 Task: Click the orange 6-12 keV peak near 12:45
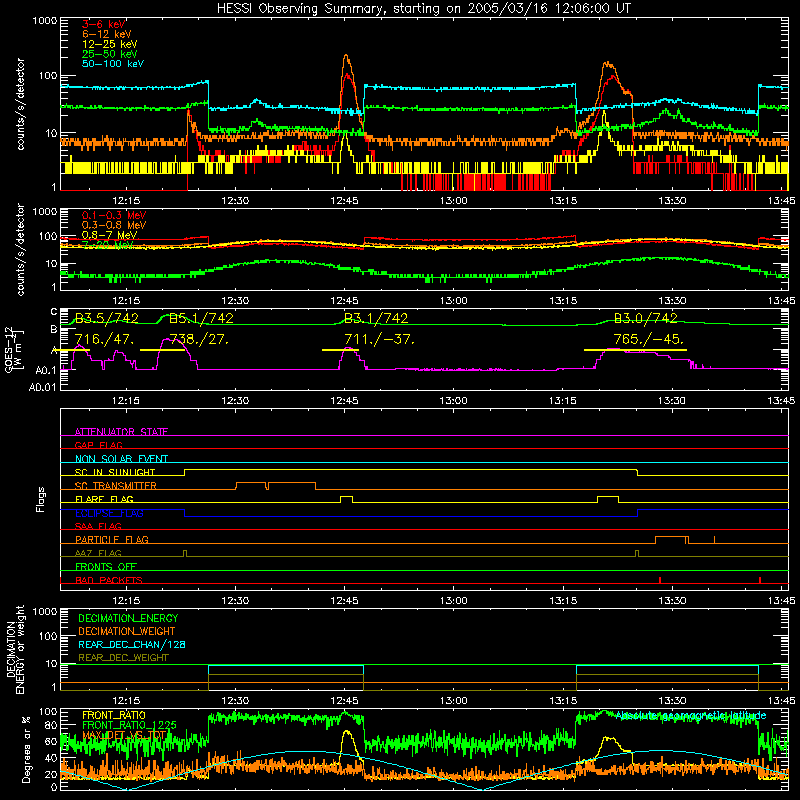(x=347, y=56)
